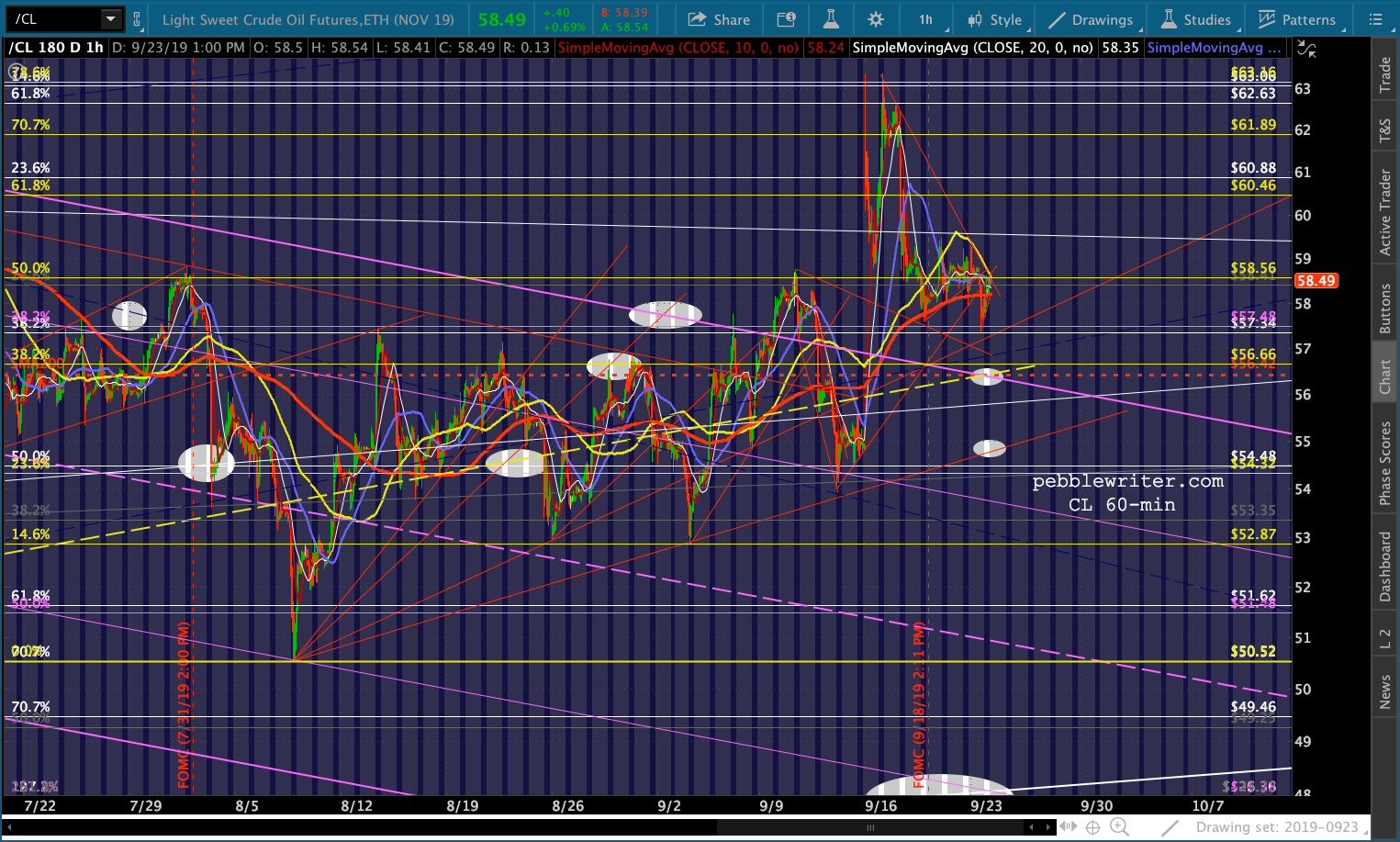This screenshot has height=842, width=1400.
Task: Click the drawing tool line icon at bottom
Action: click(1170, 827)
